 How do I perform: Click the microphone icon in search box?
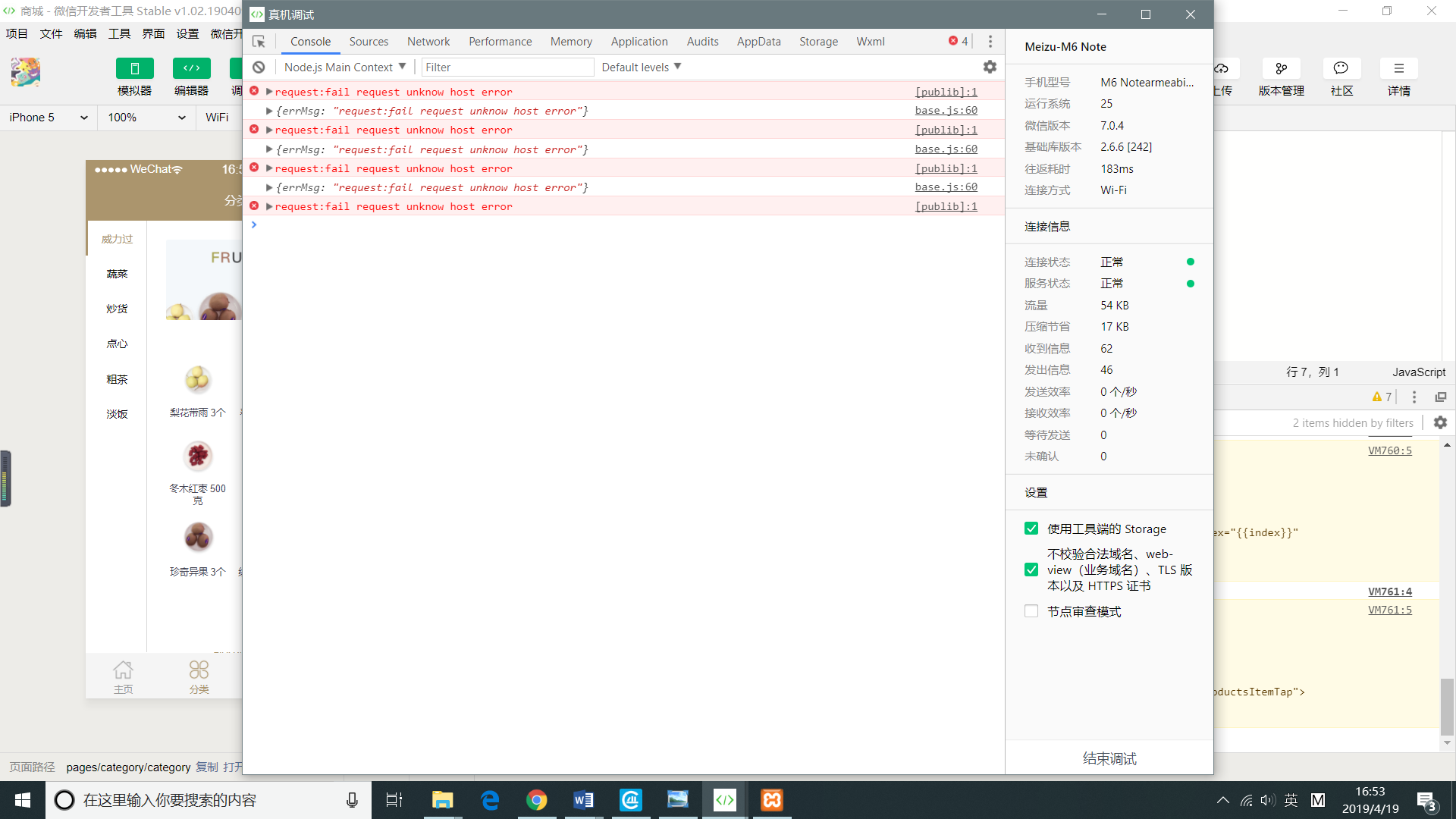352,800
